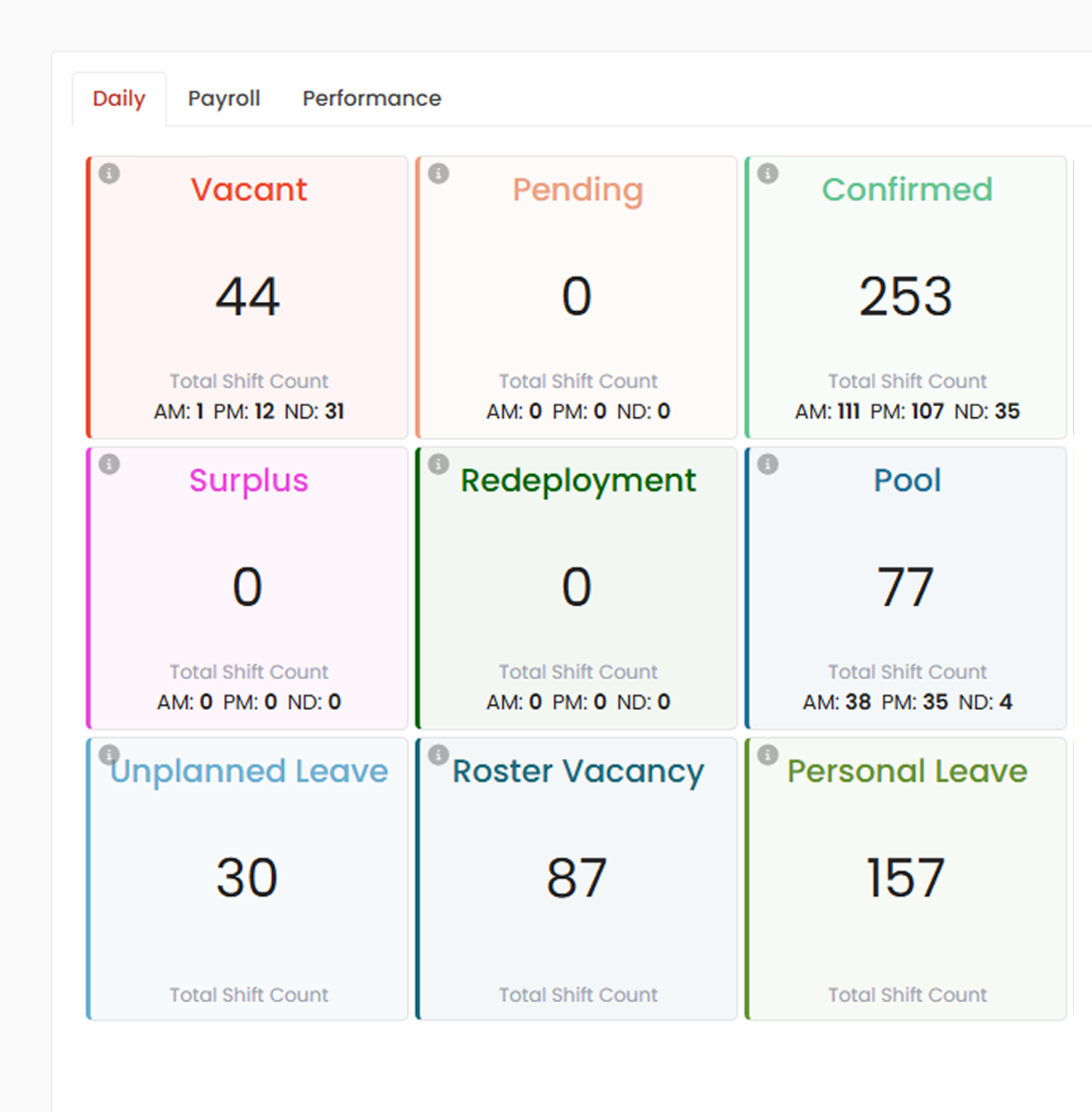Screen dimensions: 1092x1112
Task: Click 'Total Shift Count' on Pool card
Action: [908, 672]
